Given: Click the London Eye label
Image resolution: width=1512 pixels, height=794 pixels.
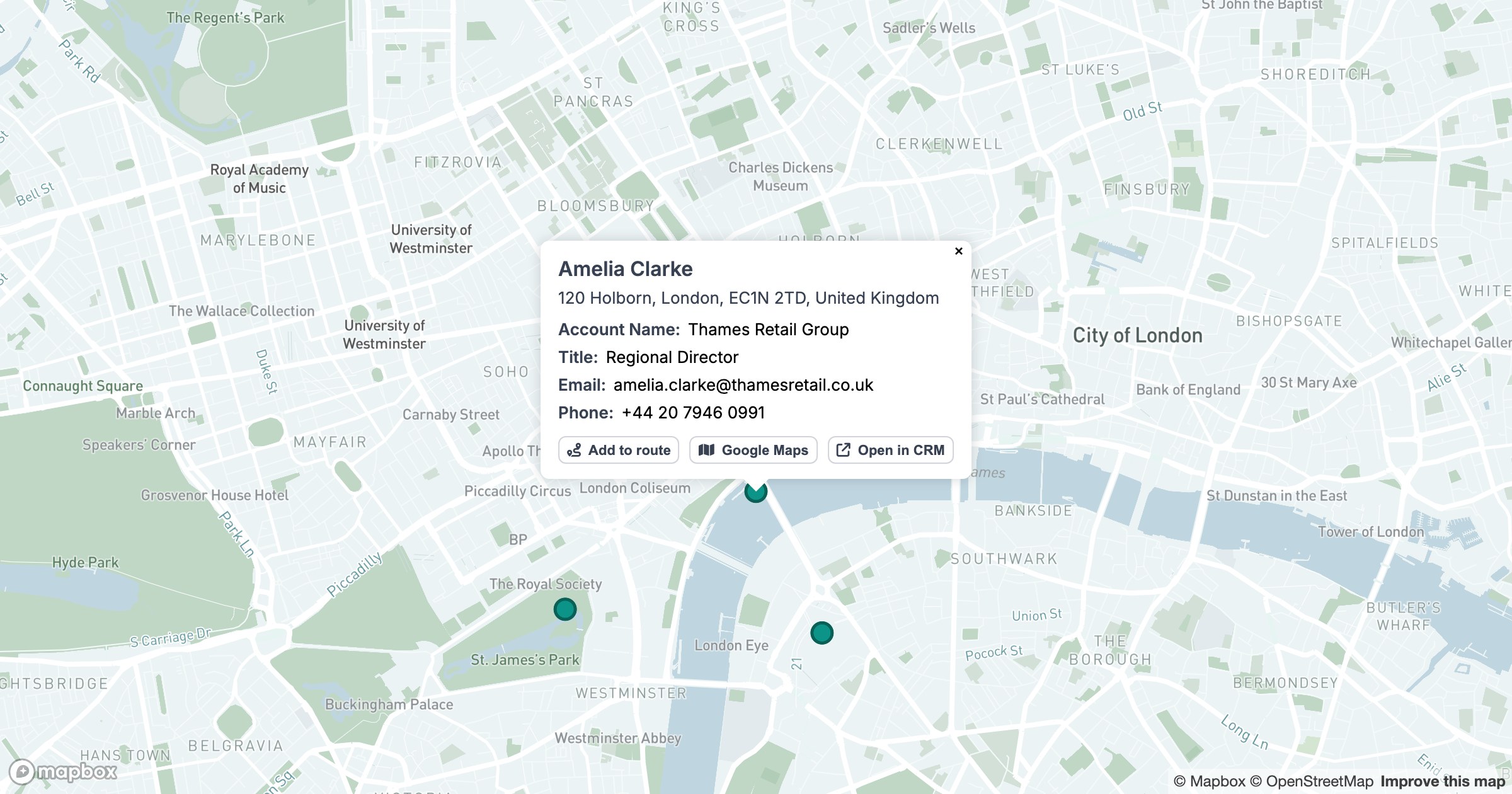Looking at the screenshot, I should [x=731, y=645].
